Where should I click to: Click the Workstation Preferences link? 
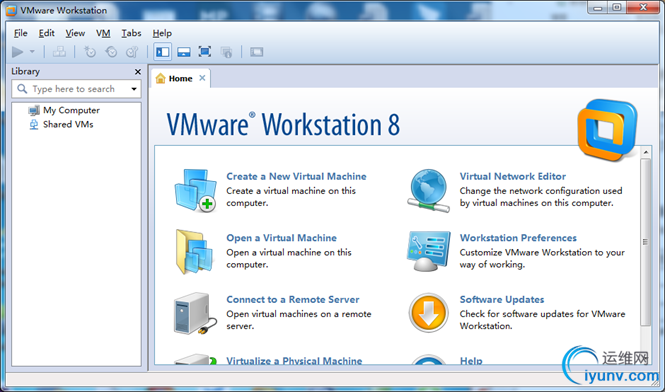coord(518,238)
